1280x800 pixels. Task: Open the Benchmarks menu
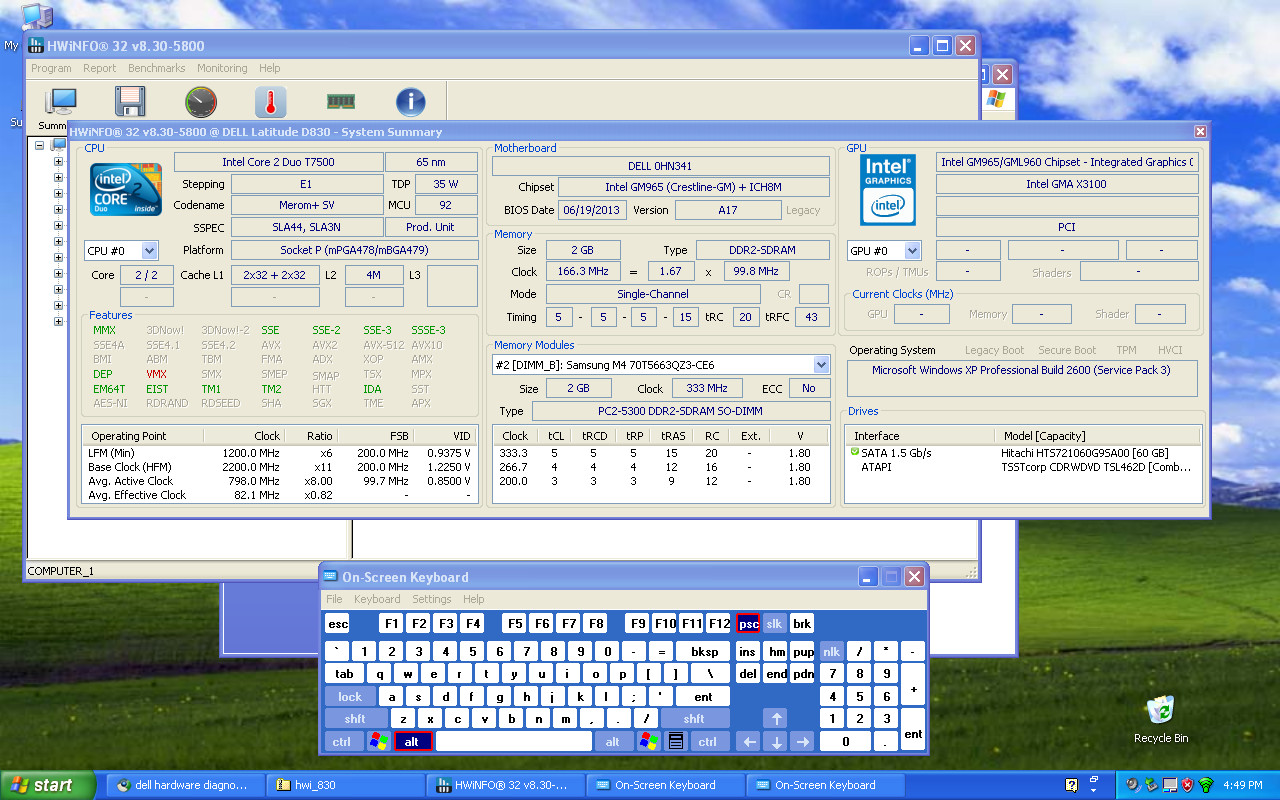click(x=156, y=68)
